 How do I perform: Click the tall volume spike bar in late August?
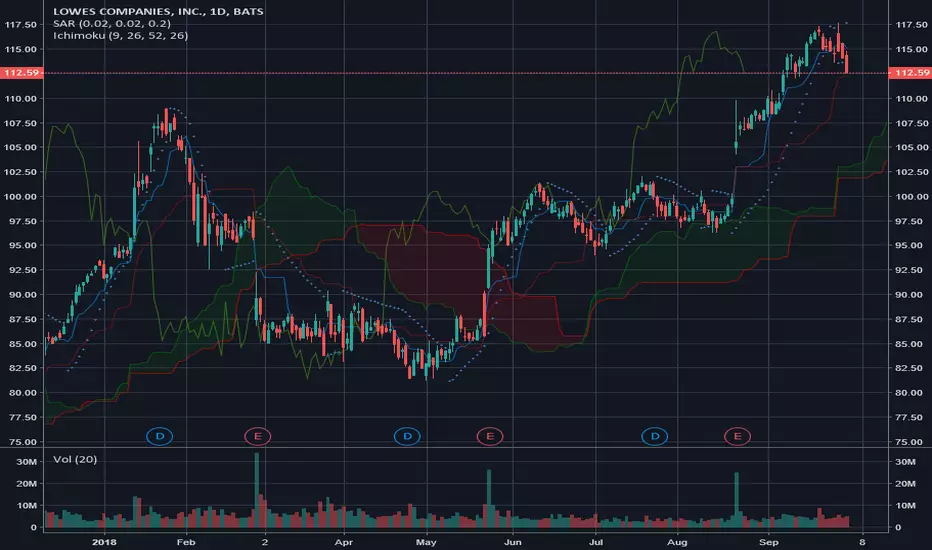click(x=737, y=500)
